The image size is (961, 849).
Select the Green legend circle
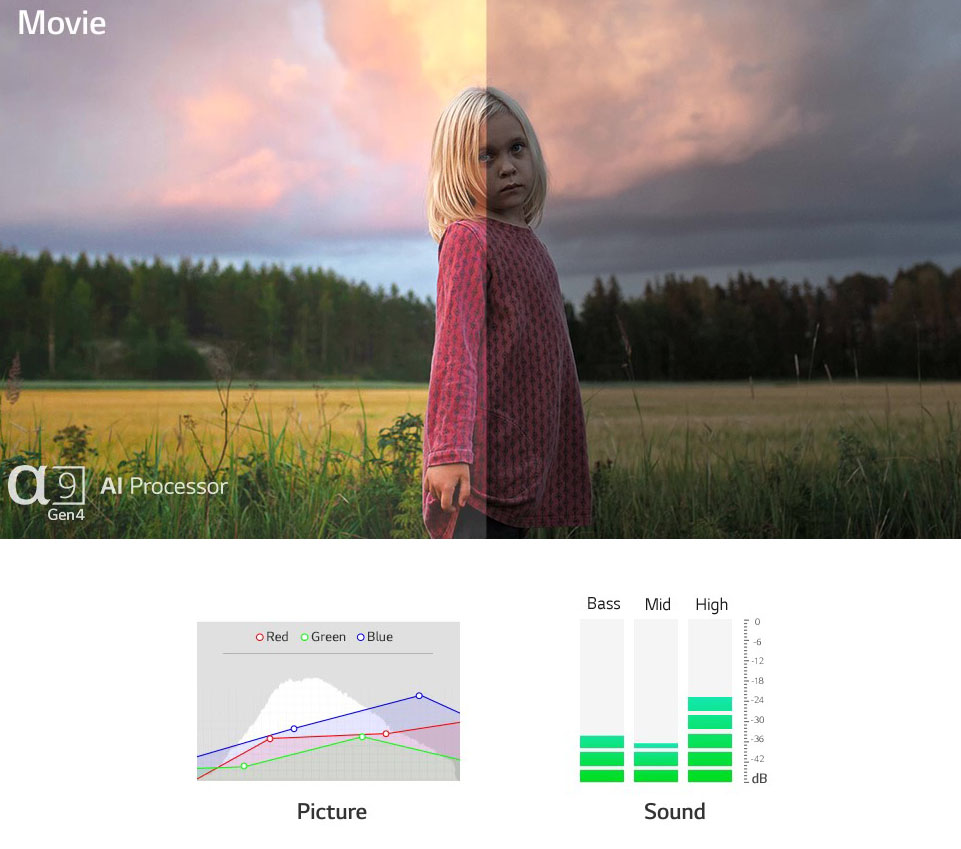[305, 637]
